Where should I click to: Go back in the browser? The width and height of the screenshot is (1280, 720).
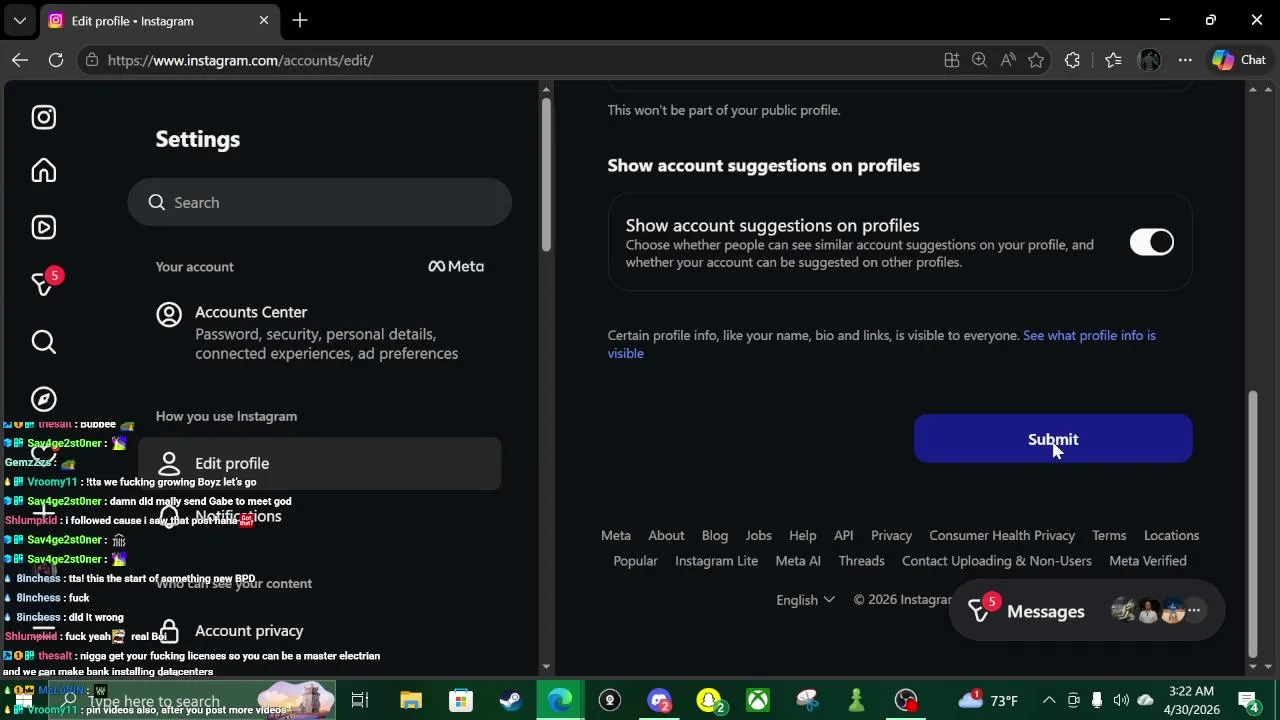click(x=20, y=60)
